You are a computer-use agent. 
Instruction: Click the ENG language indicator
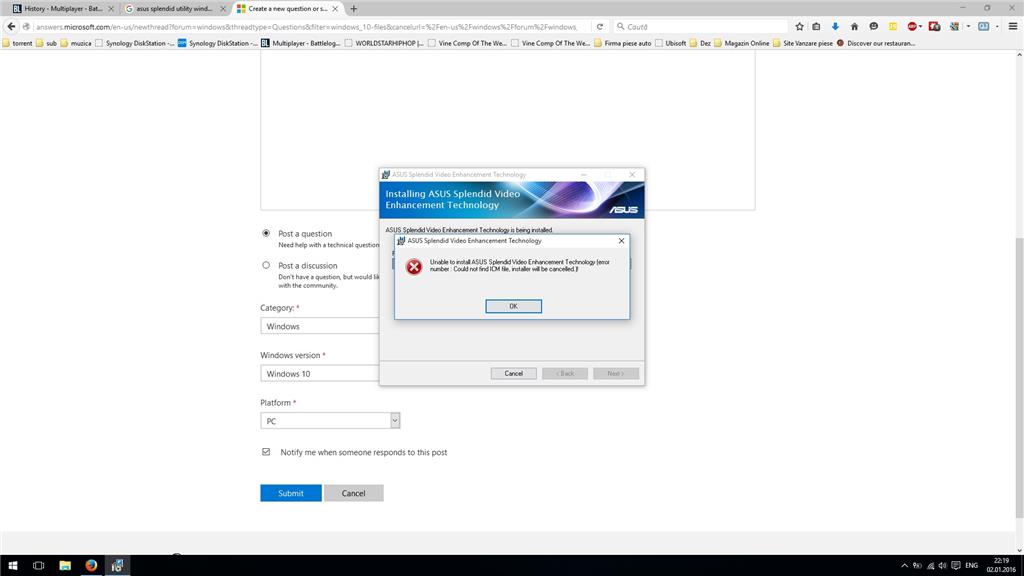click(971, 566)
